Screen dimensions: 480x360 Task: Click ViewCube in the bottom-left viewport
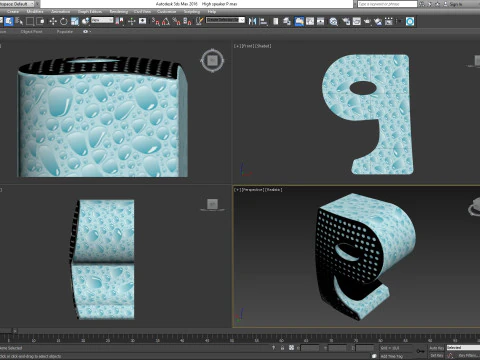(212, 204)
